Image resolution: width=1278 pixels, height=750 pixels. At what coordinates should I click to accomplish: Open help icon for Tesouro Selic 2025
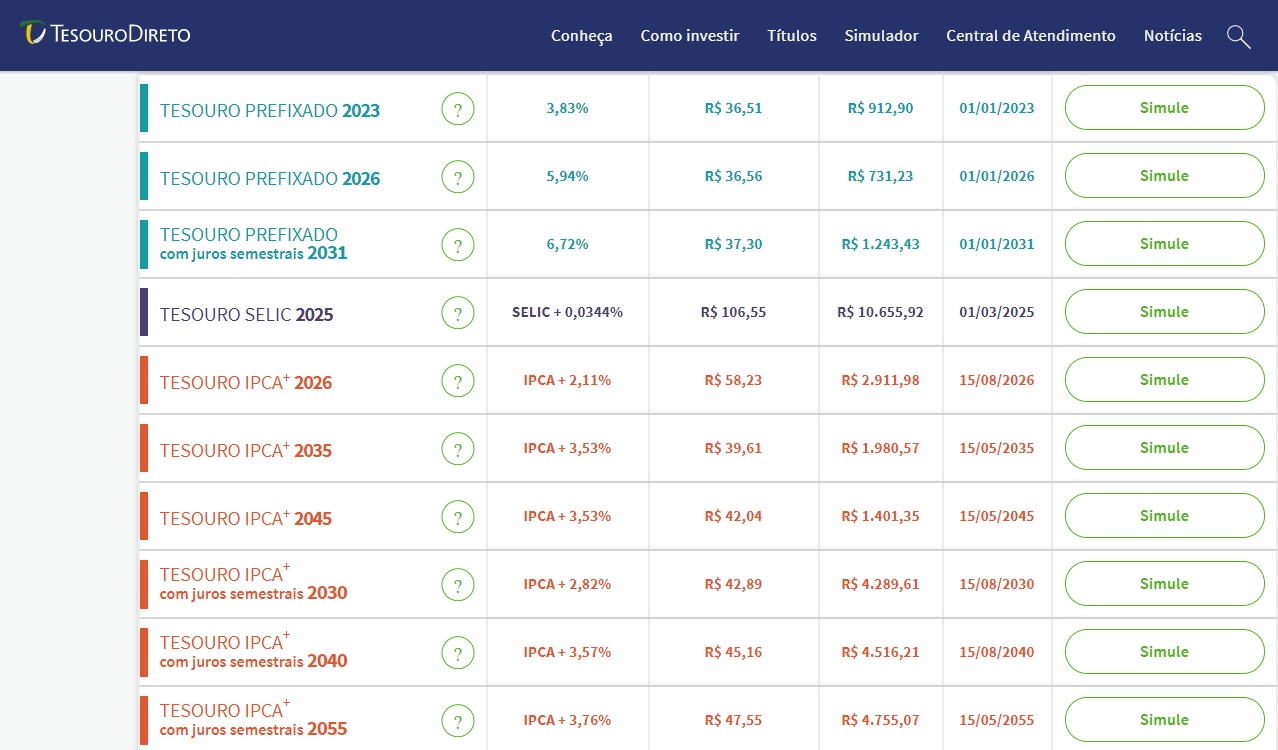[458, 313]
